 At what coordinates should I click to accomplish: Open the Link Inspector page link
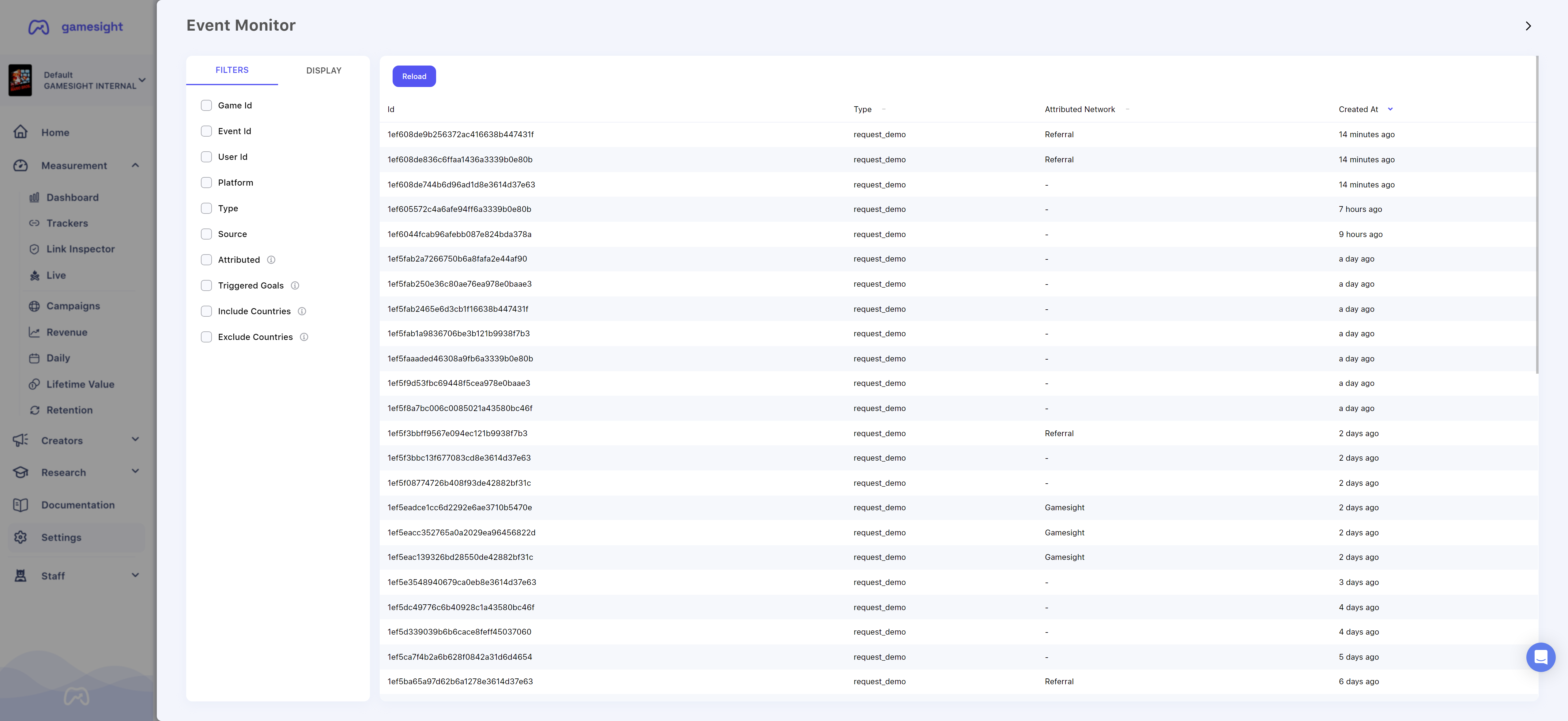pyautogui.click(x=80, y=249)
